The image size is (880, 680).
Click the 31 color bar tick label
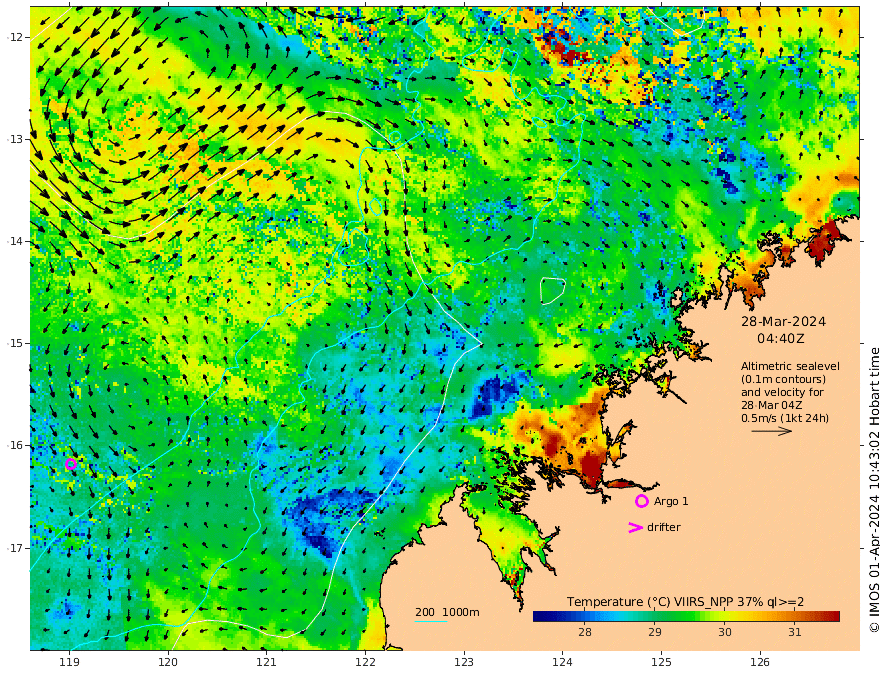794,632
